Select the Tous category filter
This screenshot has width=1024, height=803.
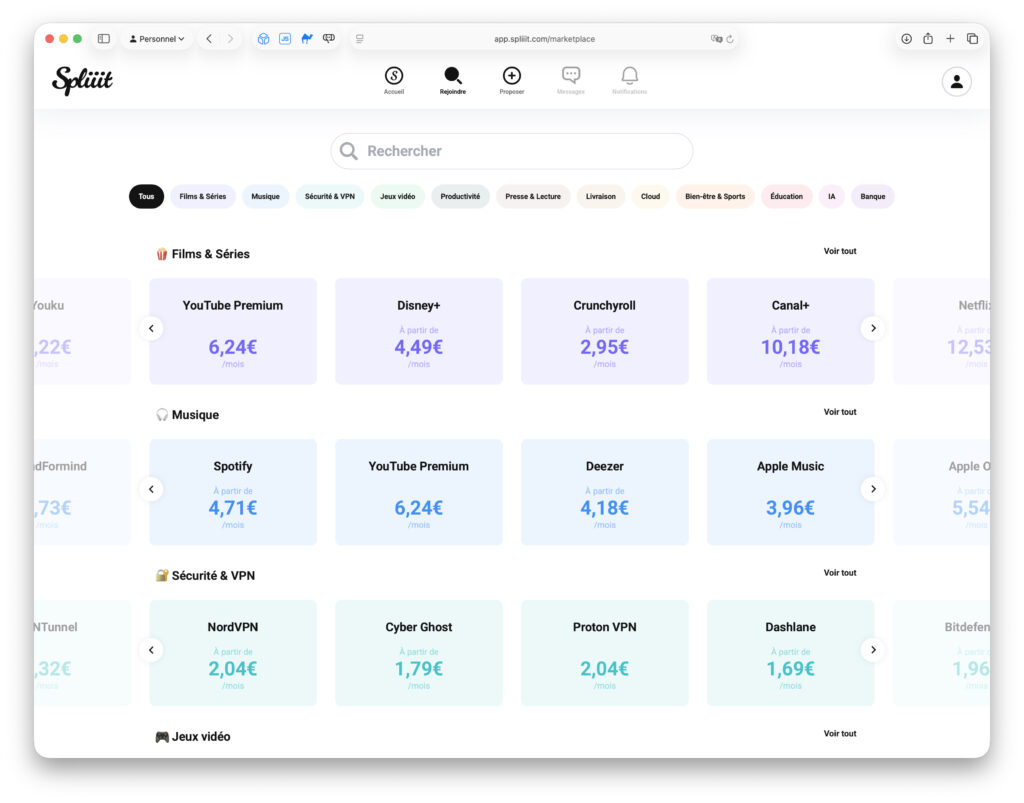click(x=146, y=197)
